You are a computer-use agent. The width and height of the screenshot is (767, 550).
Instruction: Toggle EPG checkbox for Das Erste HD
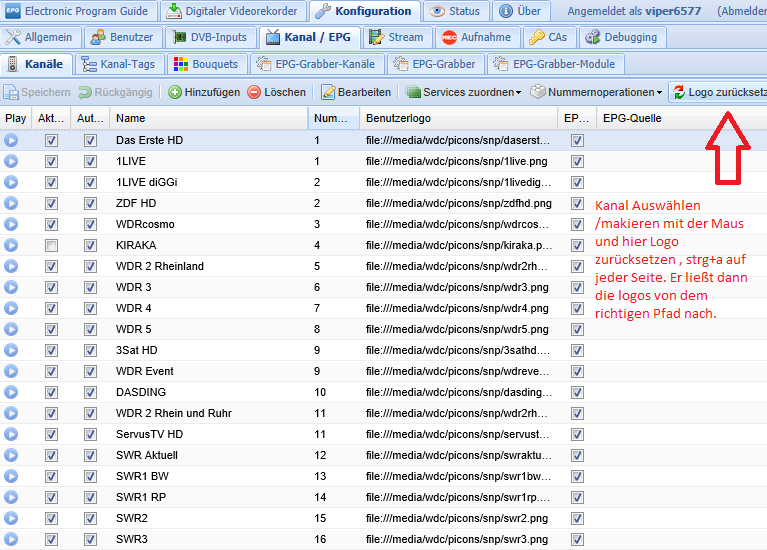577,140
